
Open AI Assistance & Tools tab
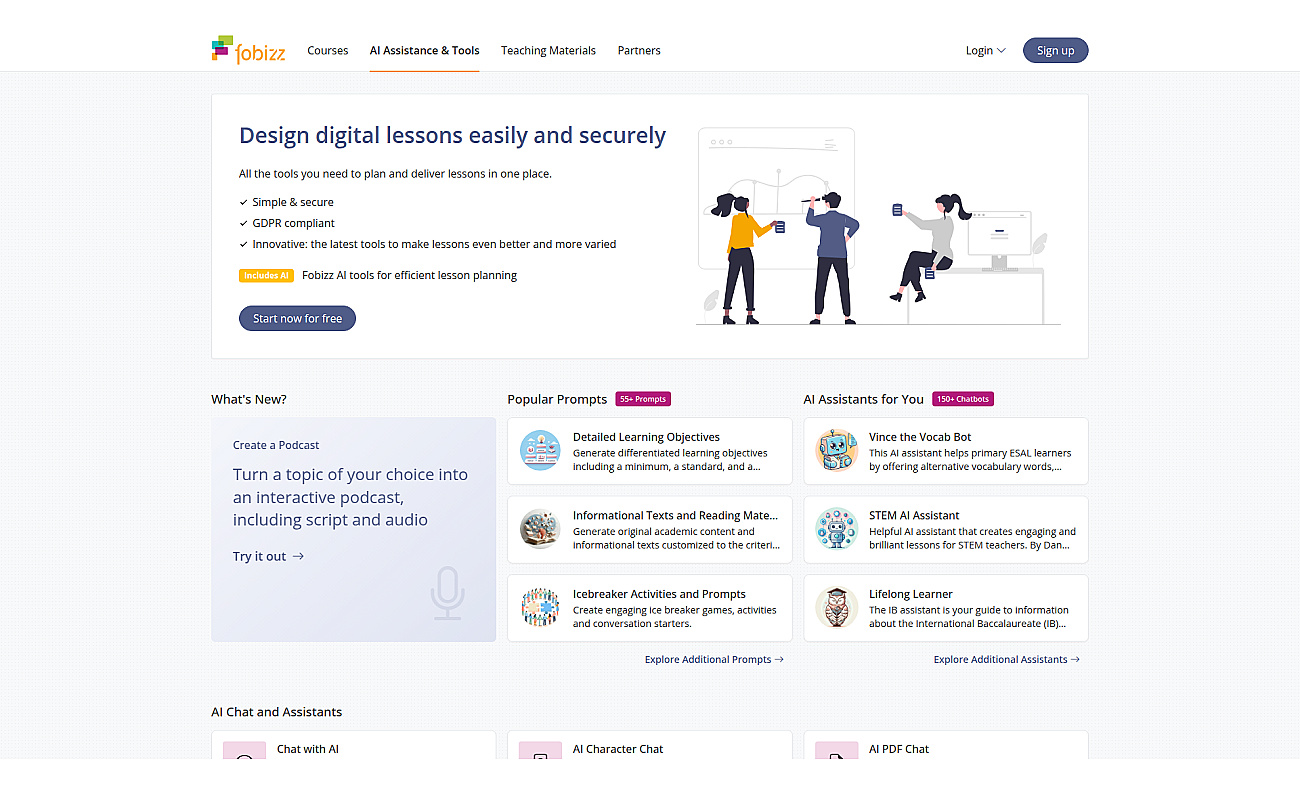(425, 50)
